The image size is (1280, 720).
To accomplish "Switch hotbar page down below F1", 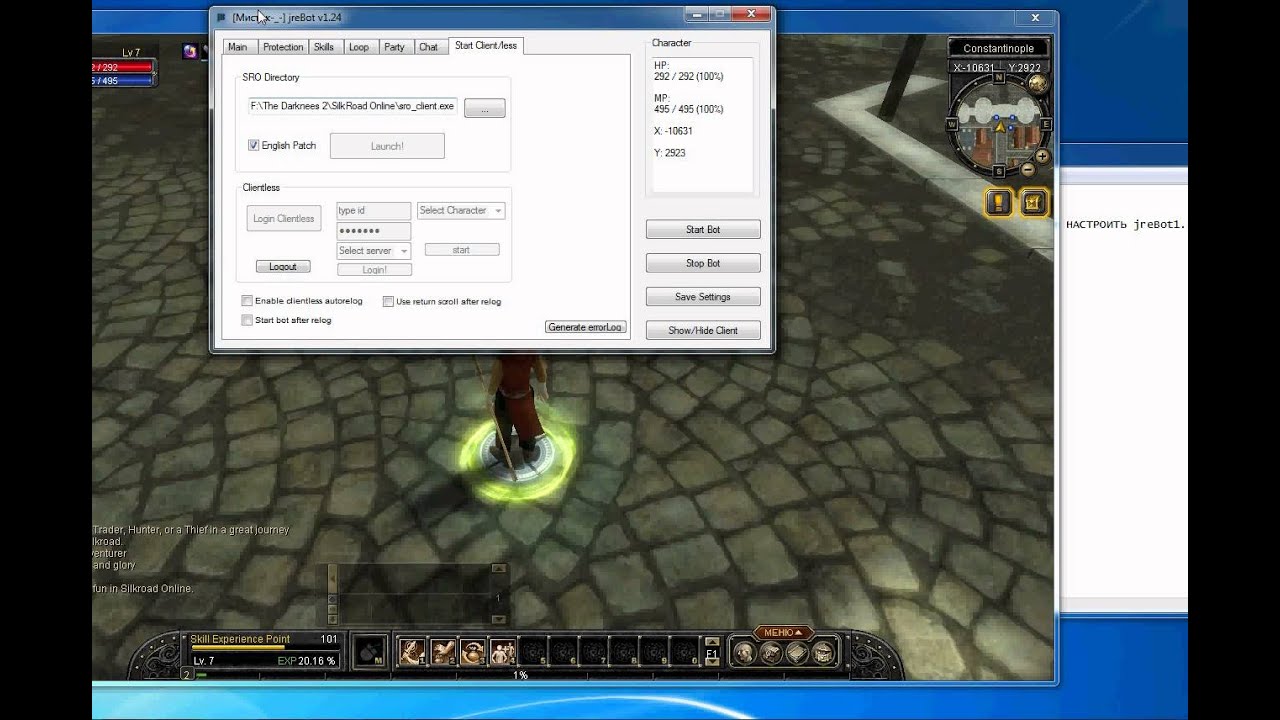I will pos(712,664).
